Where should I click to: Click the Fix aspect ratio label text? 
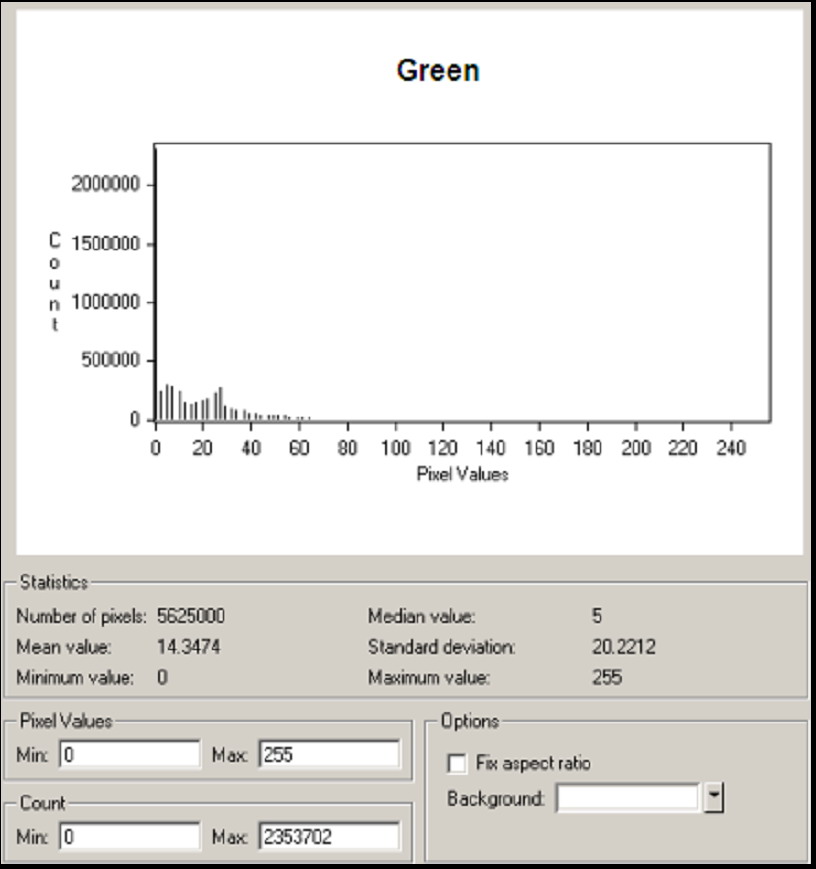tap(533, 763)
